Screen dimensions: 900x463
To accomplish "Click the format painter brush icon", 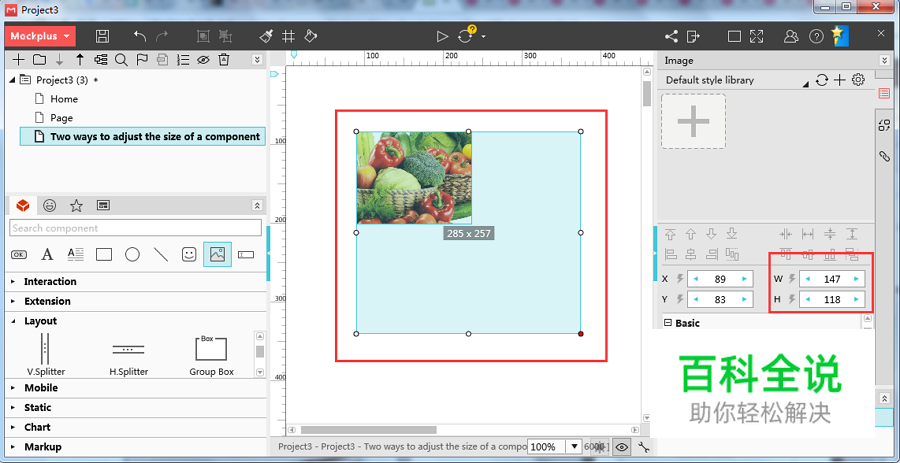I will (x=266, y=36).
